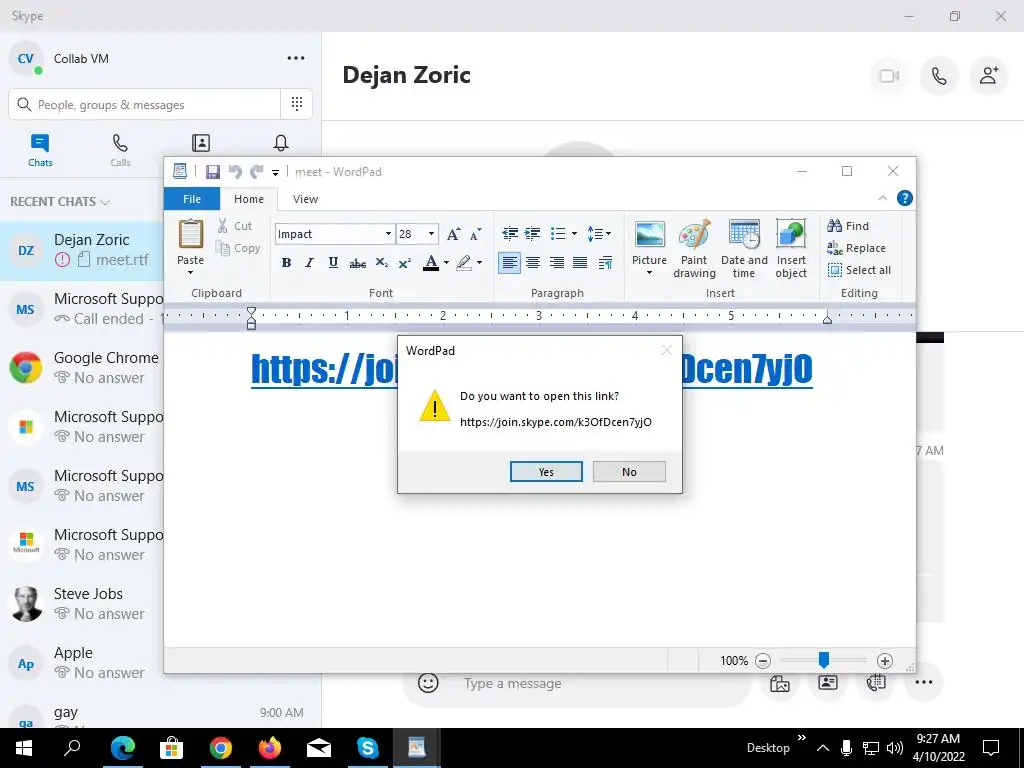This screenshot has height=768, width=1024.
Task: Select Align text left
Action: [x=509, y=263]
